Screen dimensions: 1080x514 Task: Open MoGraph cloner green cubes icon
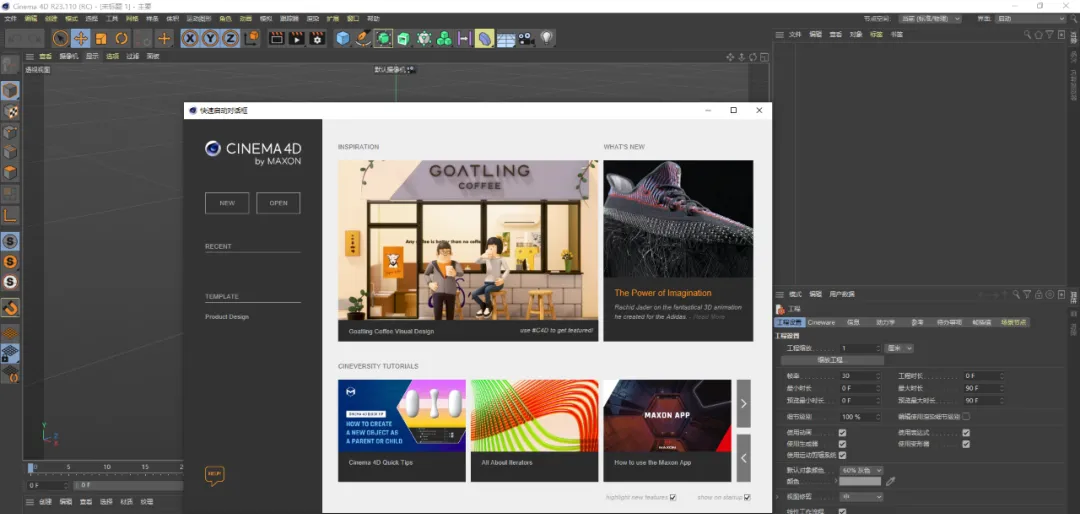coord(444,39)
